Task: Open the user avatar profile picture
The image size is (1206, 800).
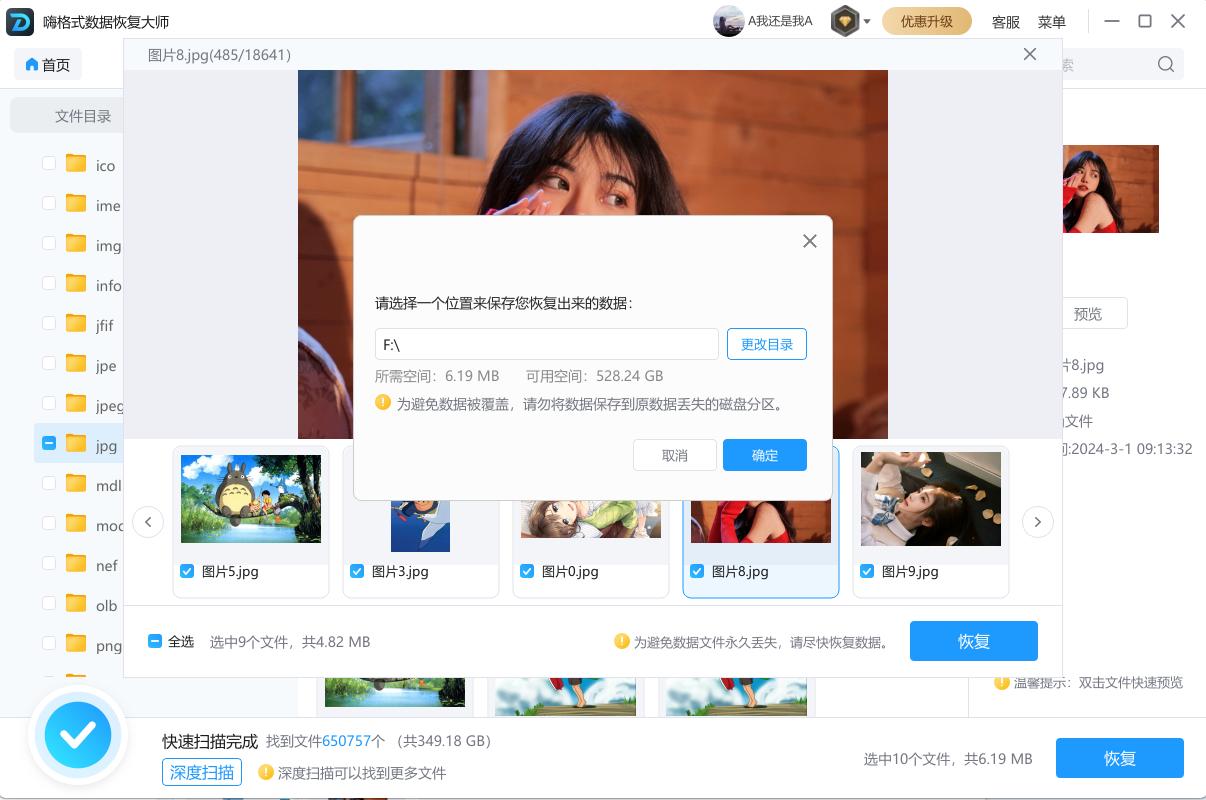Action: [x=728, y=21]
